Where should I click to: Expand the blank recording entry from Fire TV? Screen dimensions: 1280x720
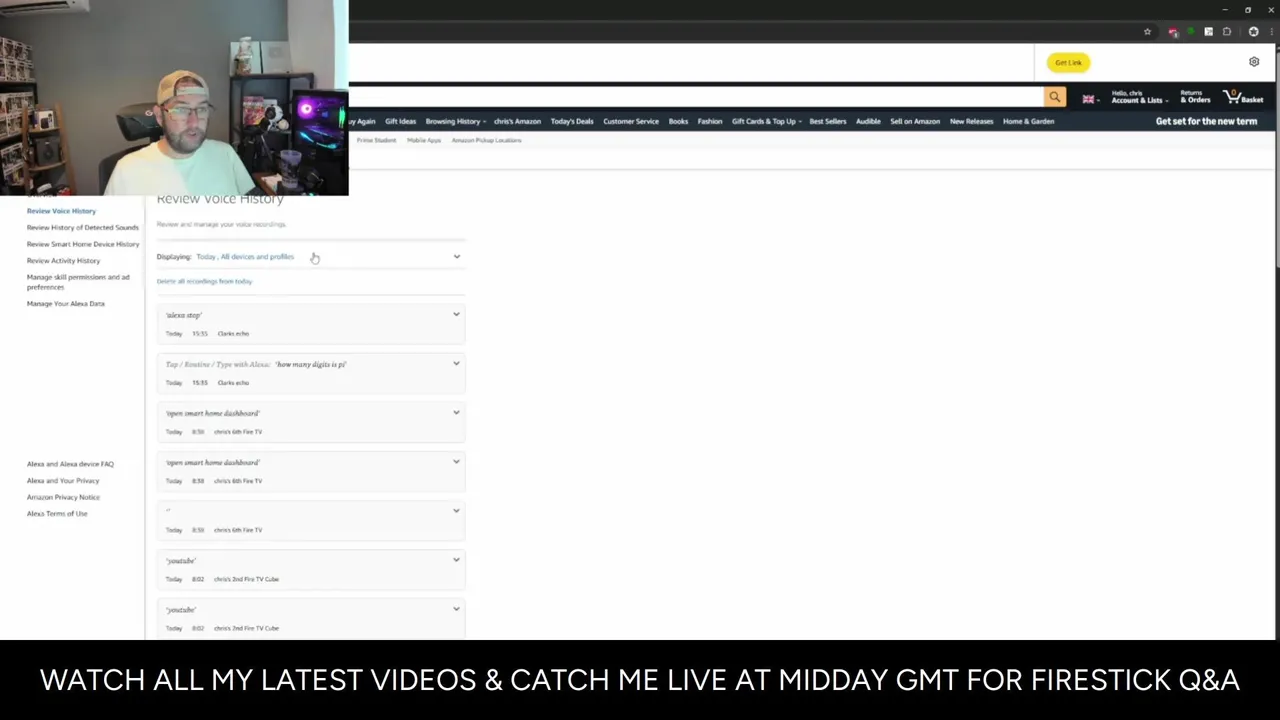pos(456,511)
